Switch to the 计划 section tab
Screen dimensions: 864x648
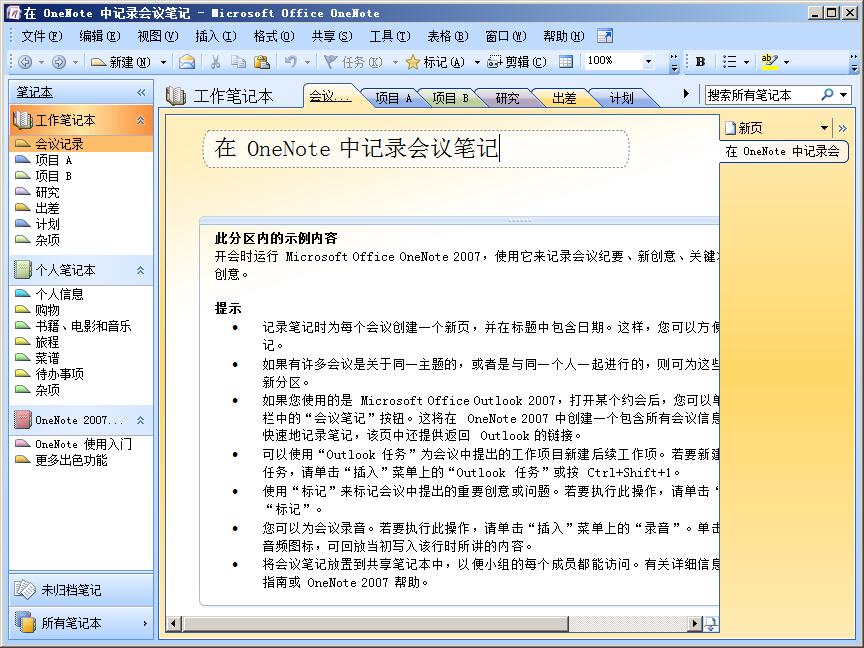(x=621, y=98)
